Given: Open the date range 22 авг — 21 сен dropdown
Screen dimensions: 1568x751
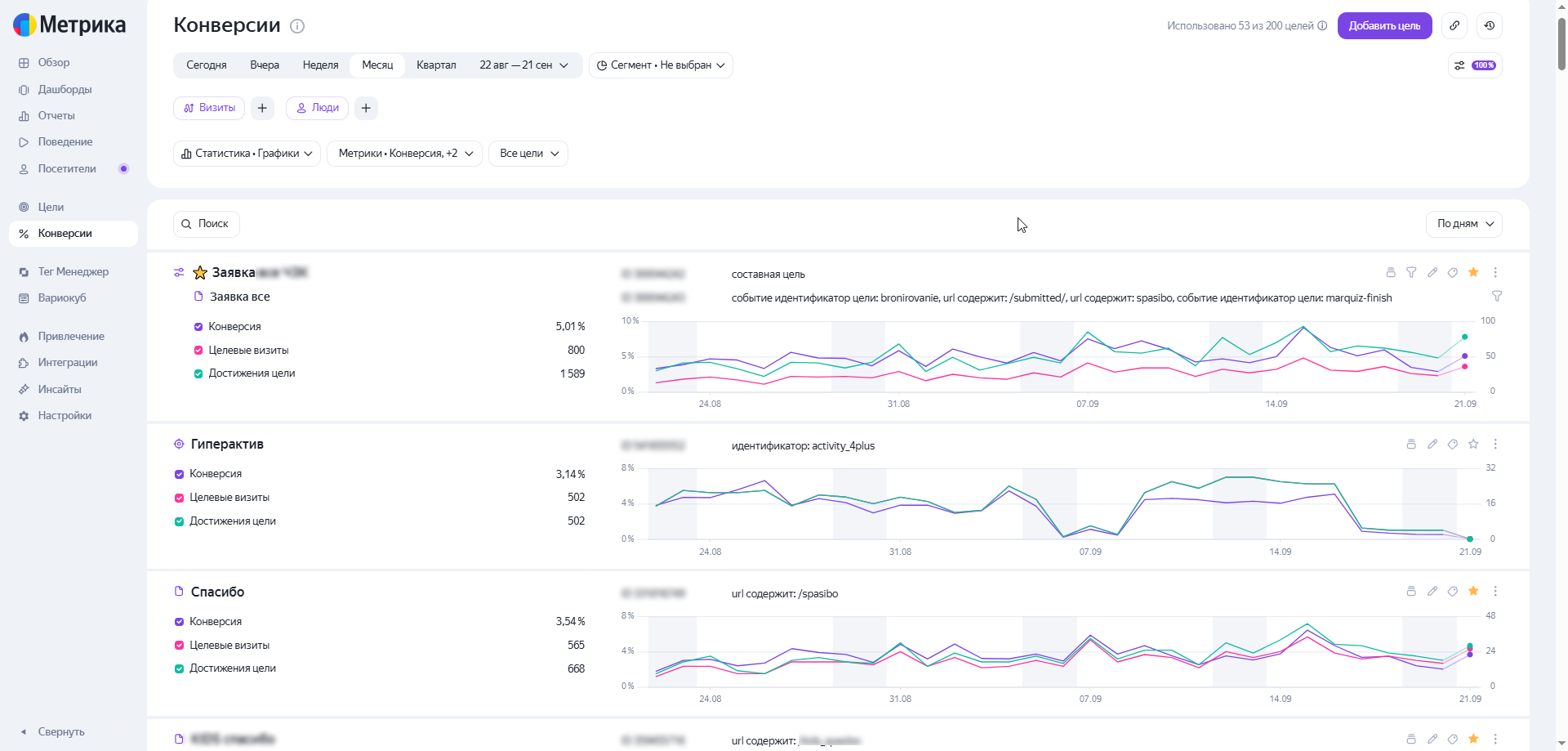Looking at the screenshot, I should click(x=523, y=65).
